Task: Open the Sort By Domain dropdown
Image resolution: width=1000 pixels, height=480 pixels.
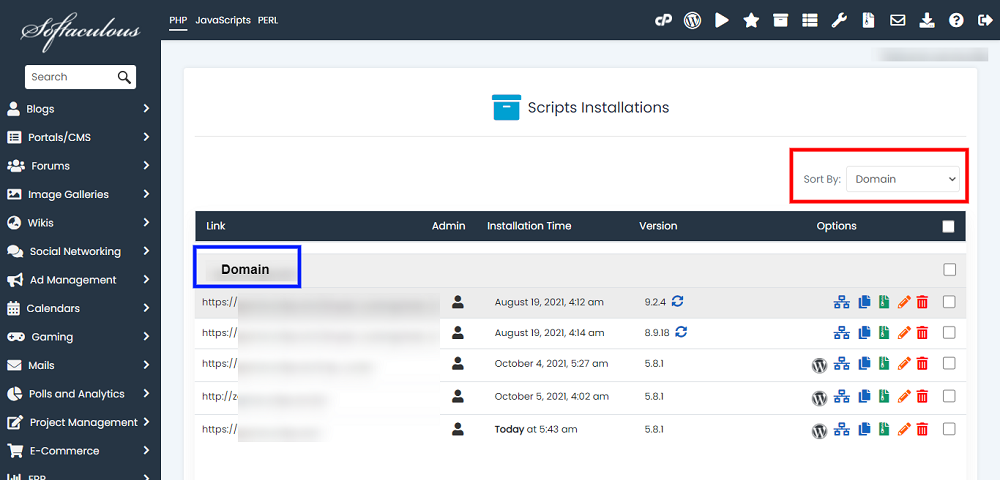Action: (902, 179)
